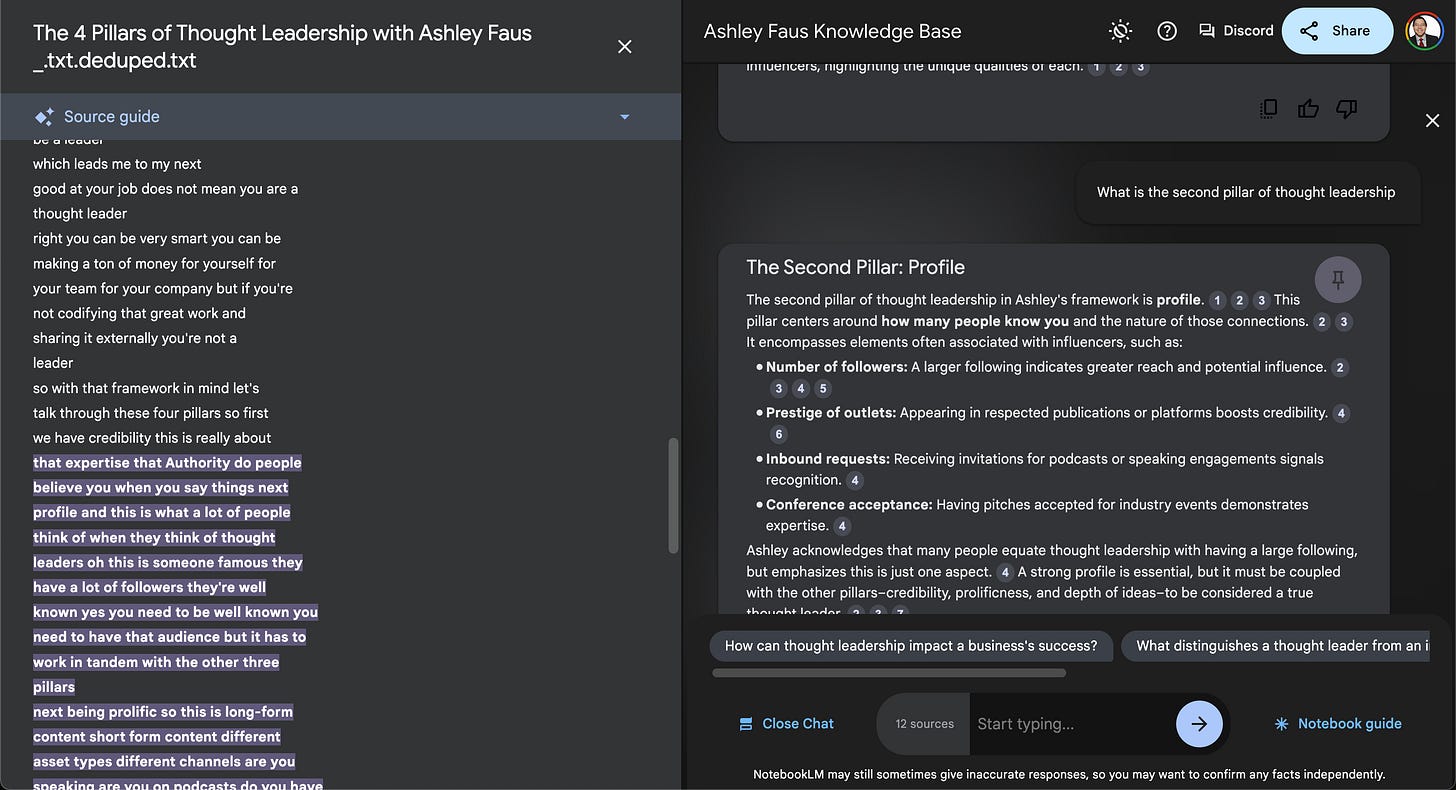This screenshot has width=1456, height=790.
Task: Click the horizontal suggestions scrollbar
Action: click(889, 673)
